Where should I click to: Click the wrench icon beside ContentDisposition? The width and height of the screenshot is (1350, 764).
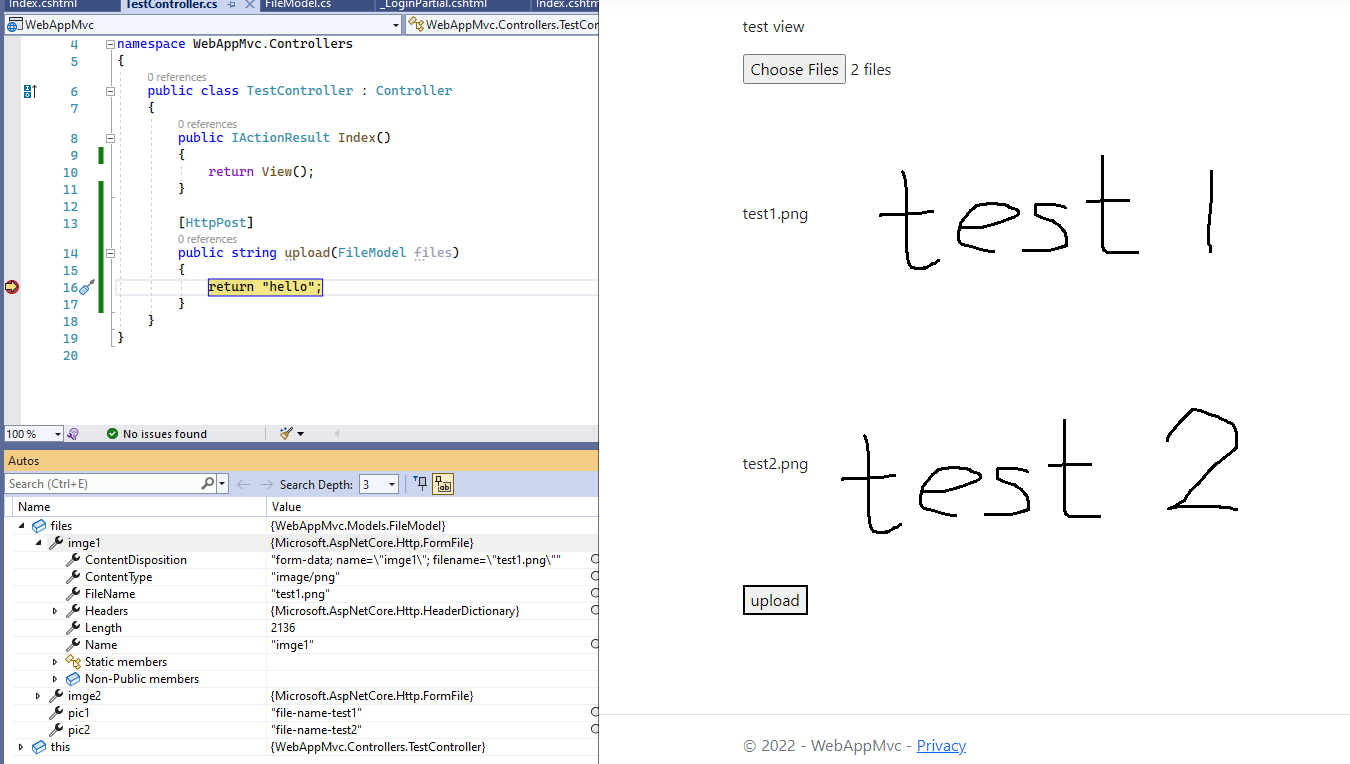coord(73,560)
